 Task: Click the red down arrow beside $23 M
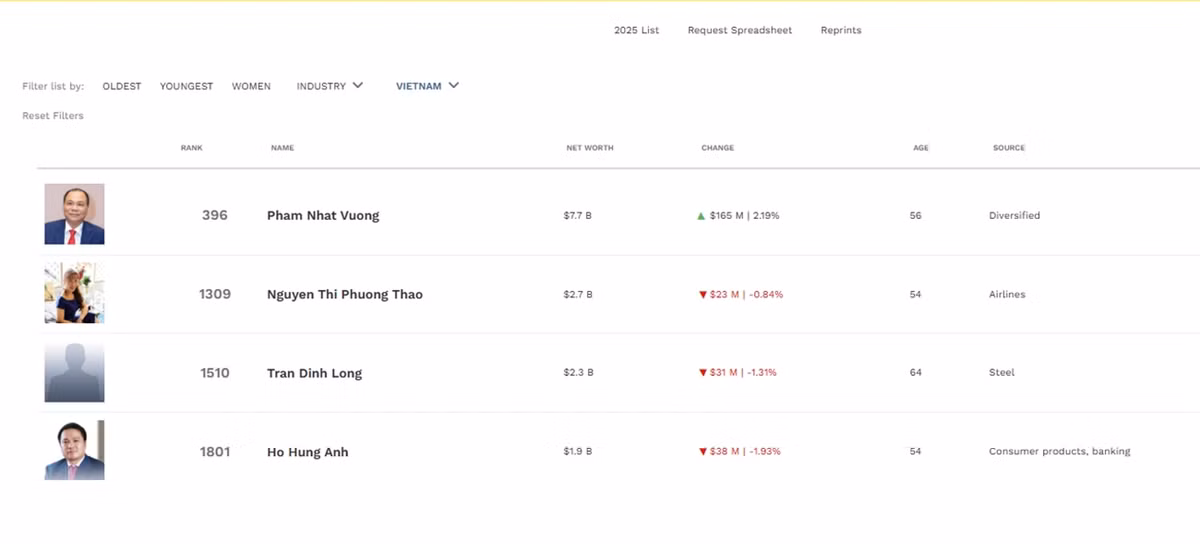pyautogui.click(x=703, y=295)
